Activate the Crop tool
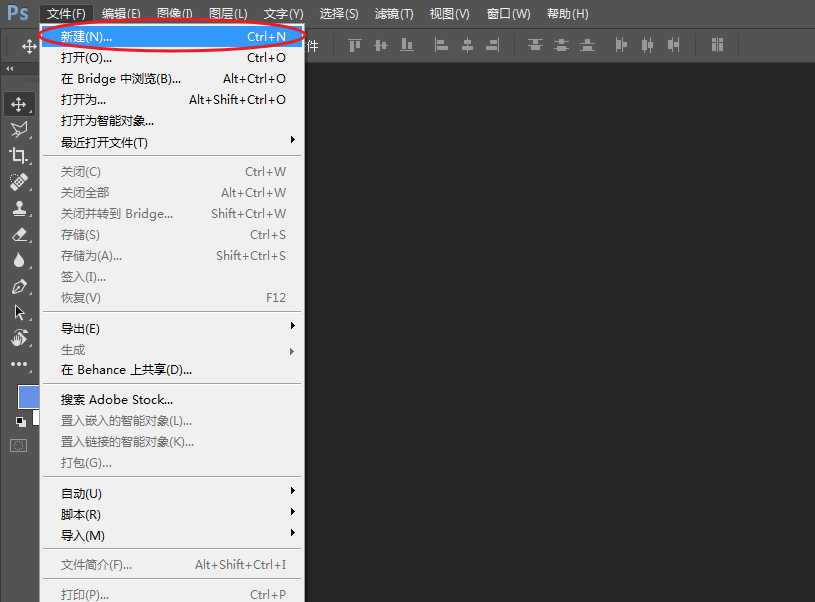Screen dimensions: 815x602 tap(18, 155)
